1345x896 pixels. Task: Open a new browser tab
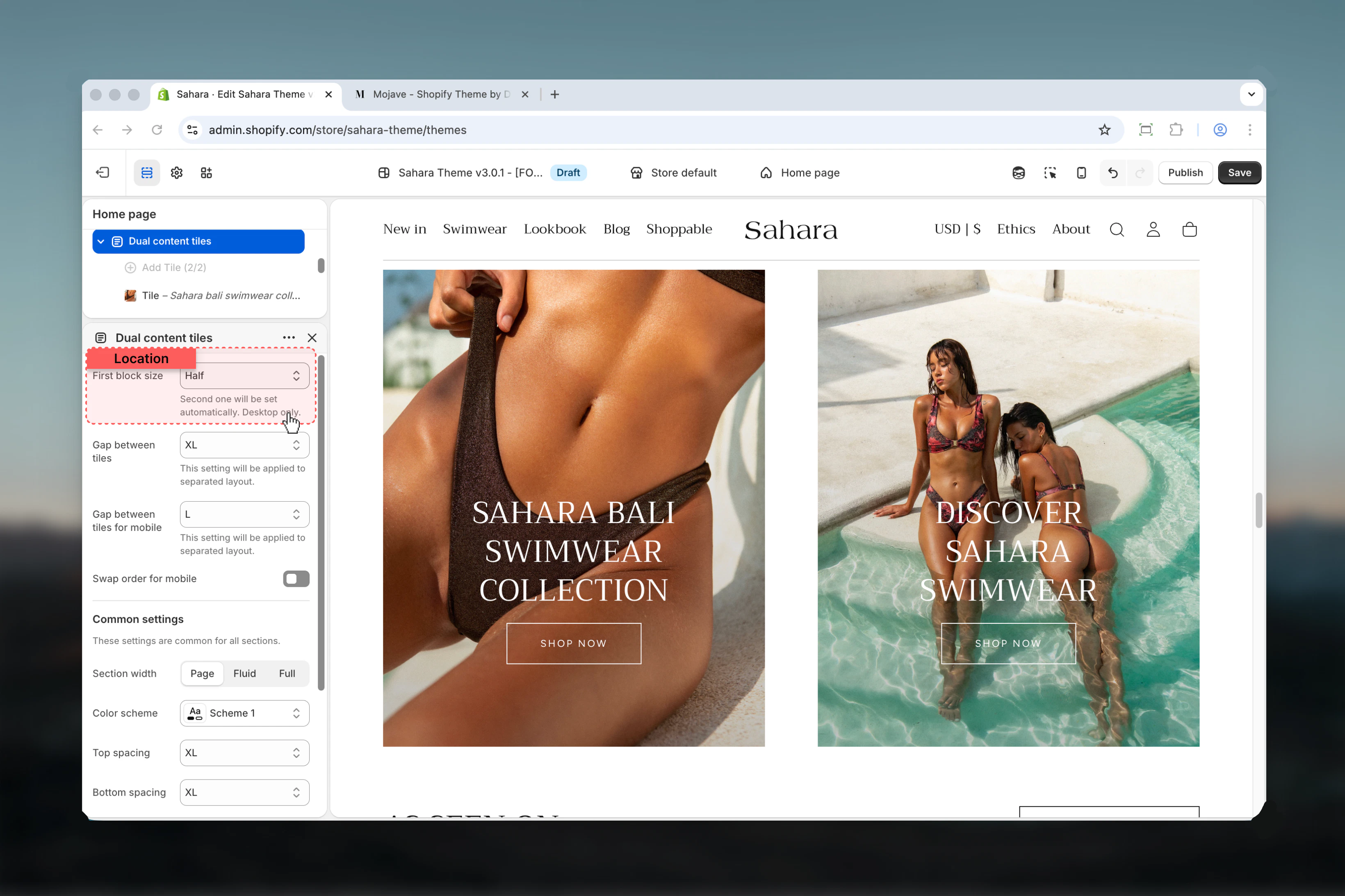(x=554, y=94)
